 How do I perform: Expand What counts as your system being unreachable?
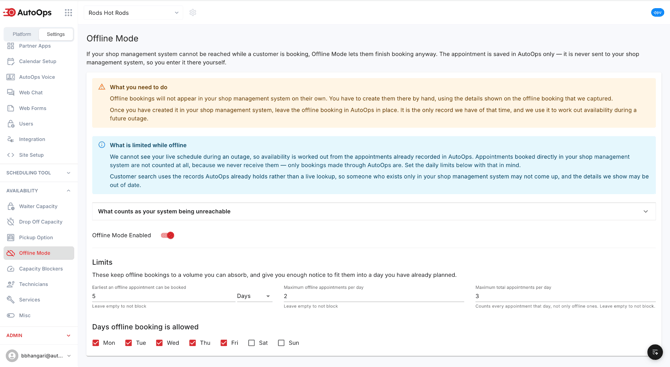(x=374, y=211)
